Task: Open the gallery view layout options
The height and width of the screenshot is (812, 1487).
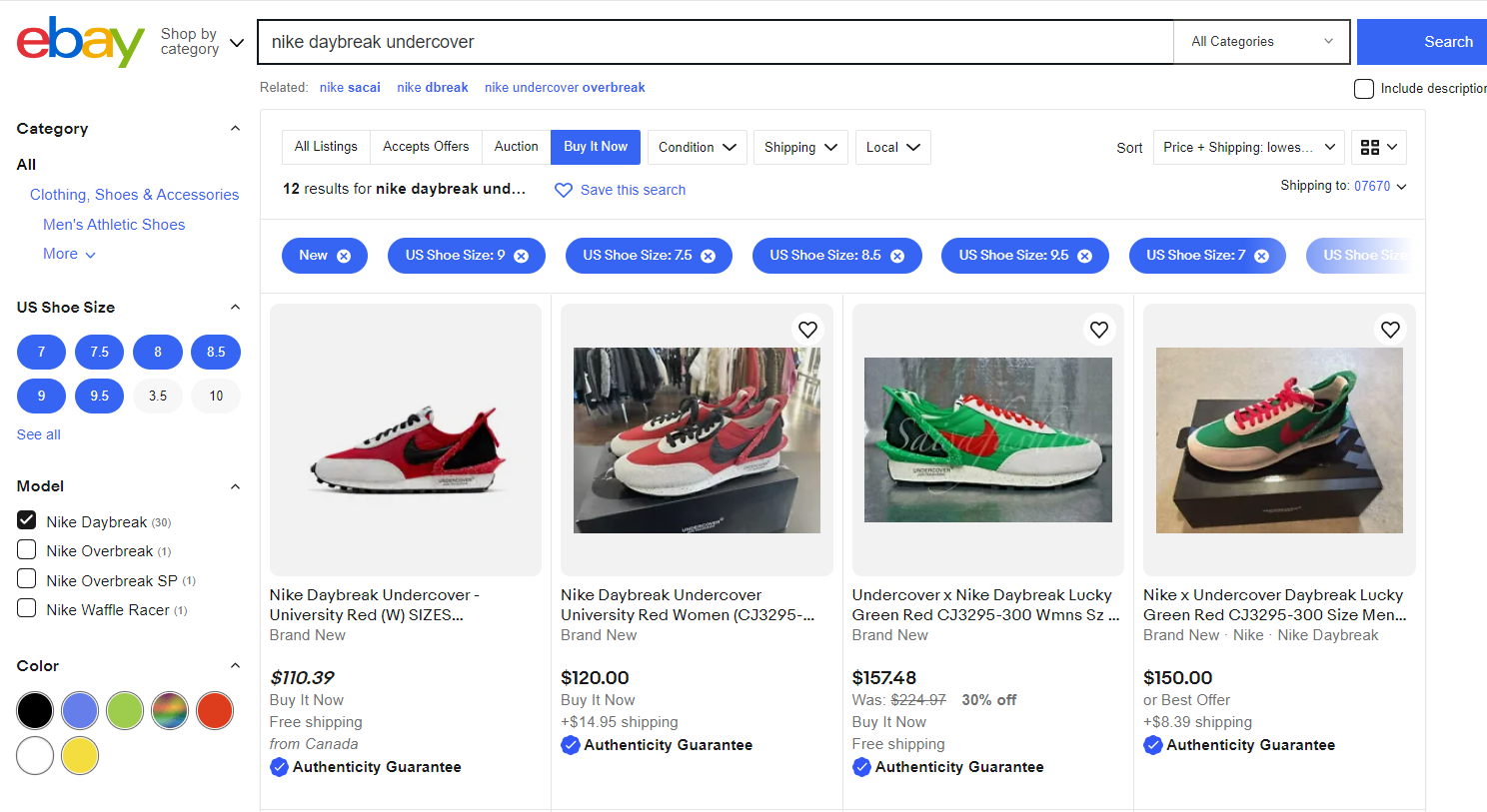Action: click(1380, 147)
